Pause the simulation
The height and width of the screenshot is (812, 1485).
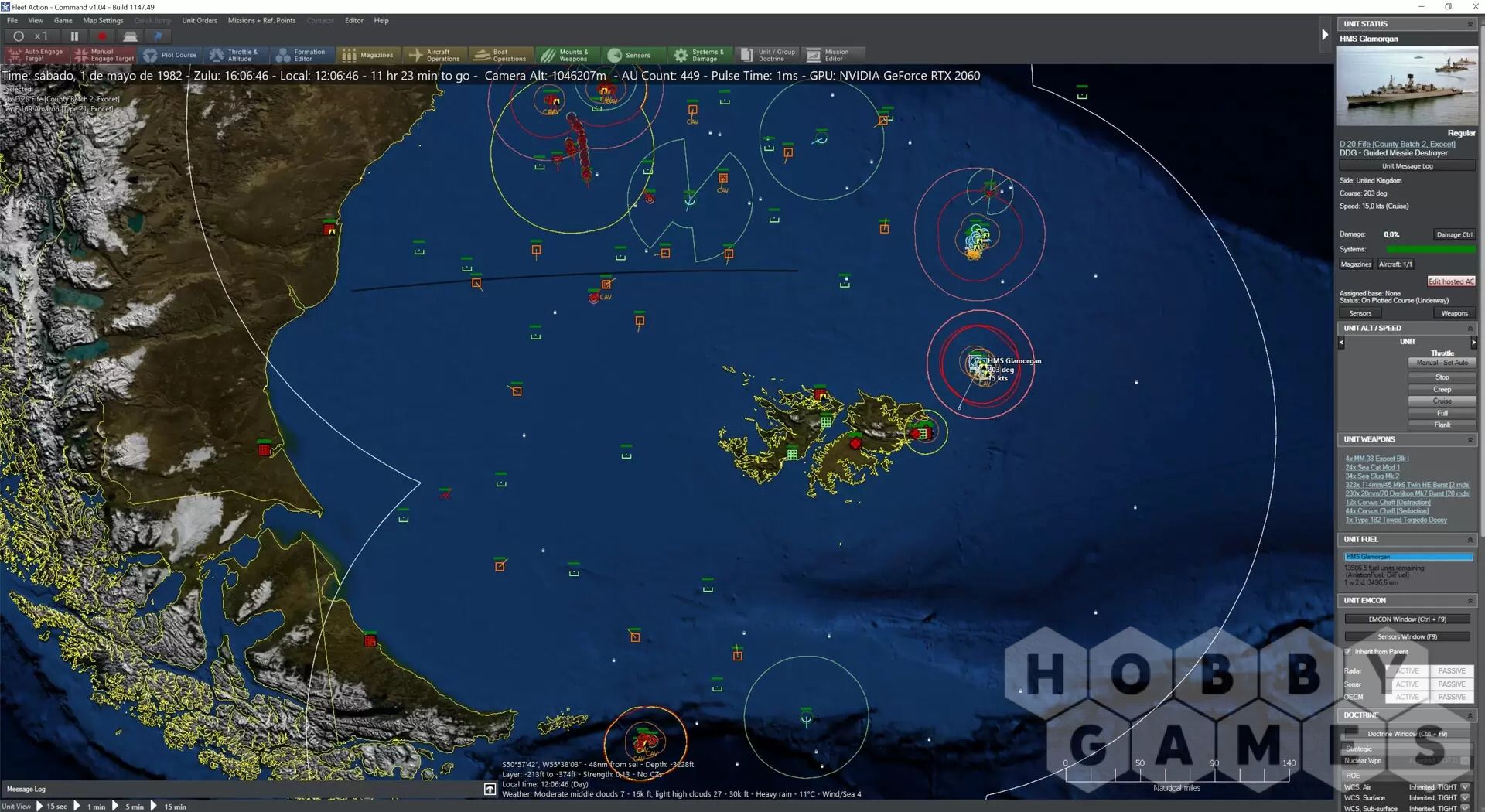(x=74, y=36)
